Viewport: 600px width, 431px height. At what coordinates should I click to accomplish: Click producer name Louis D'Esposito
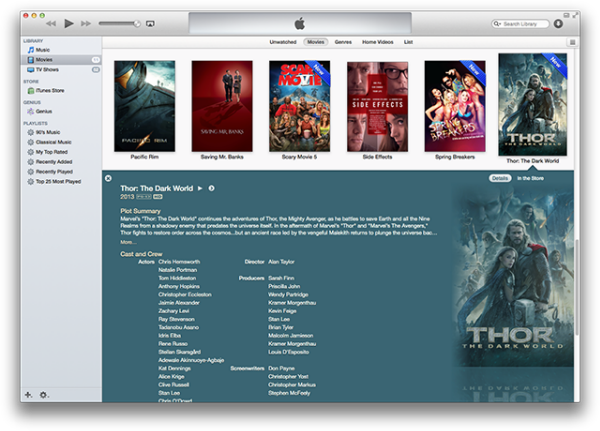pyautogui.click(x=289, y=352)
